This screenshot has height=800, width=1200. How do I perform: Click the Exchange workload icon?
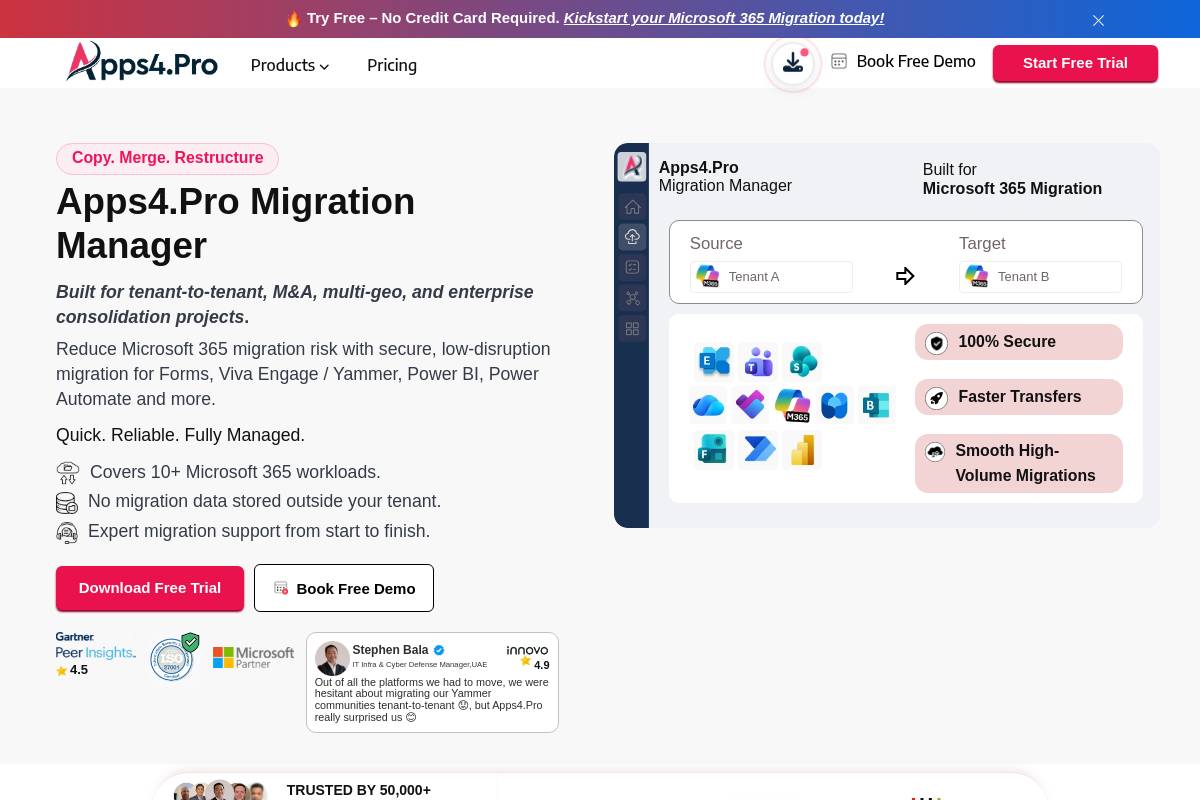(x=714, y=361)
